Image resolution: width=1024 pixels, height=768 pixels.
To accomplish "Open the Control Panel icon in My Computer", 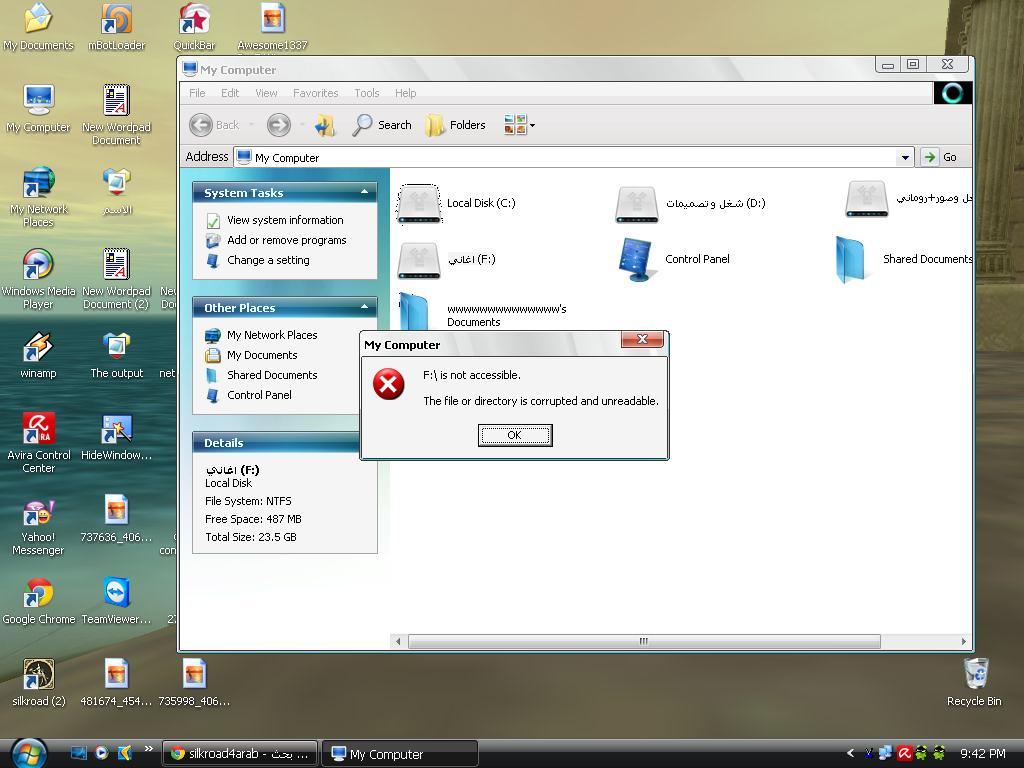I will [635, 260].
